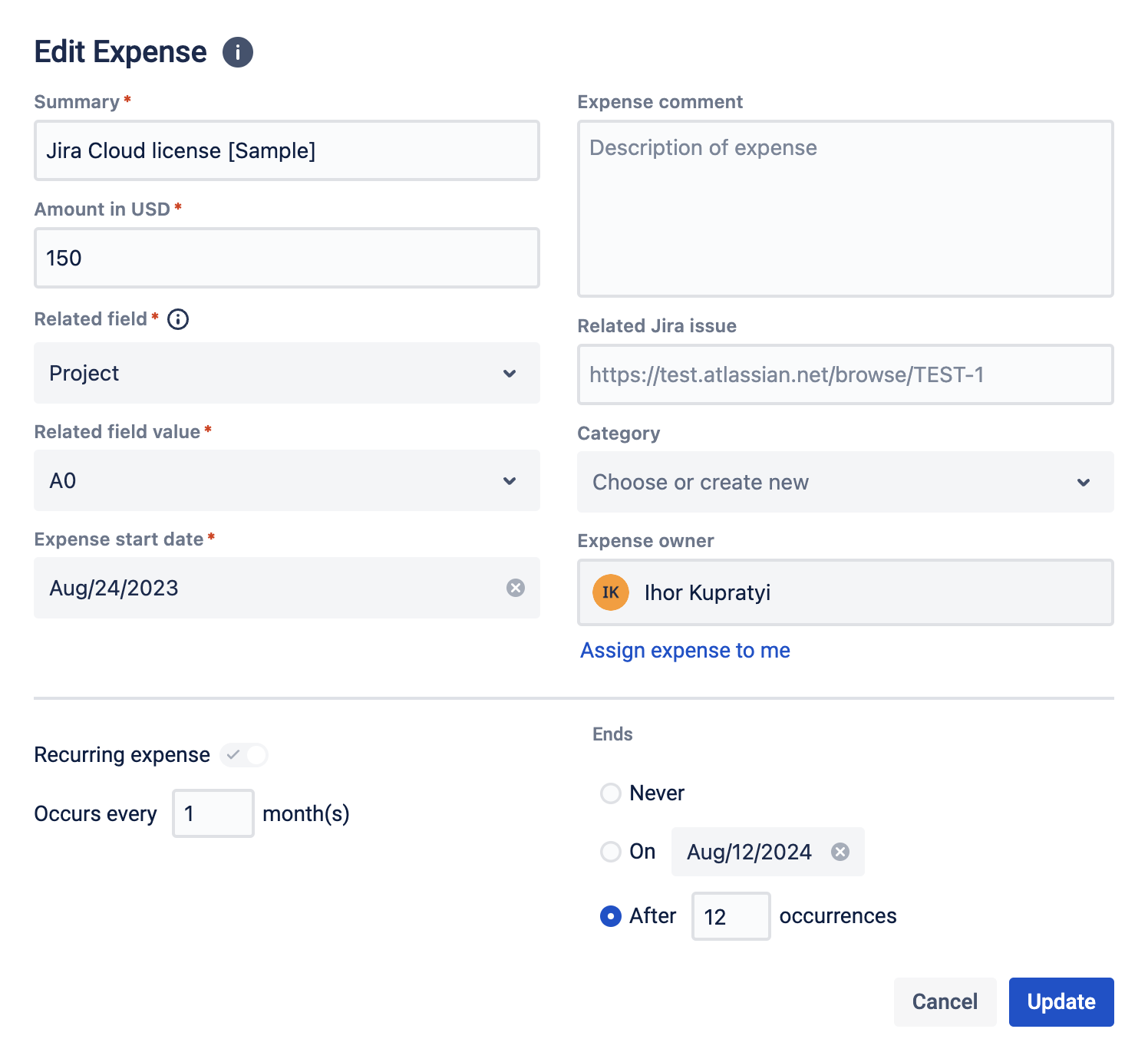Viewport: 1148px width, 1062px height.
Task: Click the Related Jira issue URL field
Action: (846, 374)
